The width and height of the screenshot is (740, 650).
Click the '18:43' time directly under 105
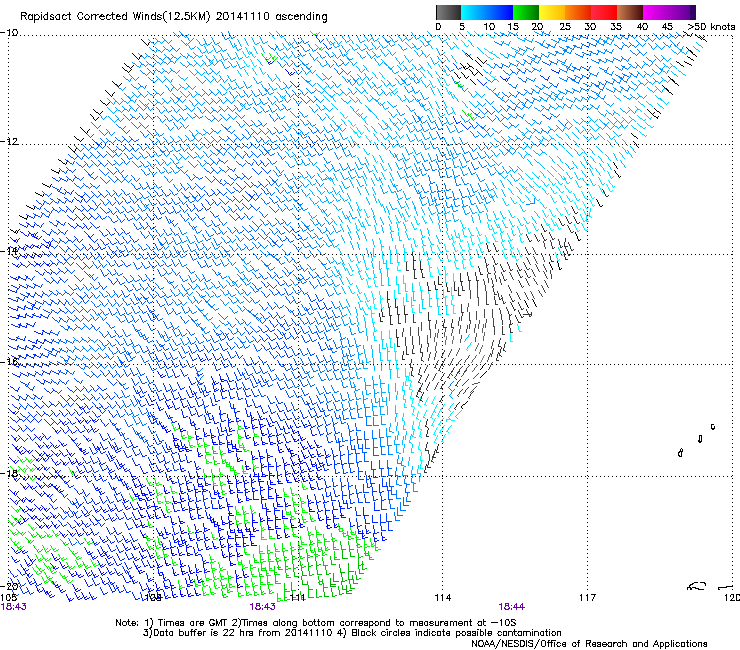(14, 607)
